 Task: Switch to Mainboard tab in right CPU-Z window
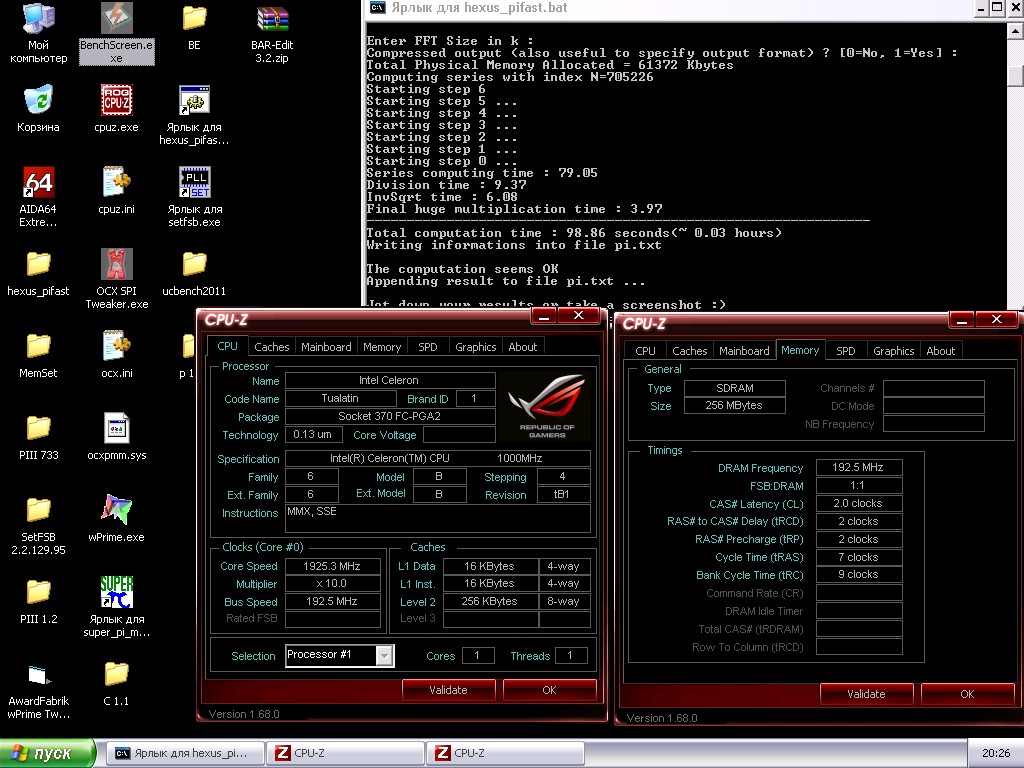pos(744,351)
